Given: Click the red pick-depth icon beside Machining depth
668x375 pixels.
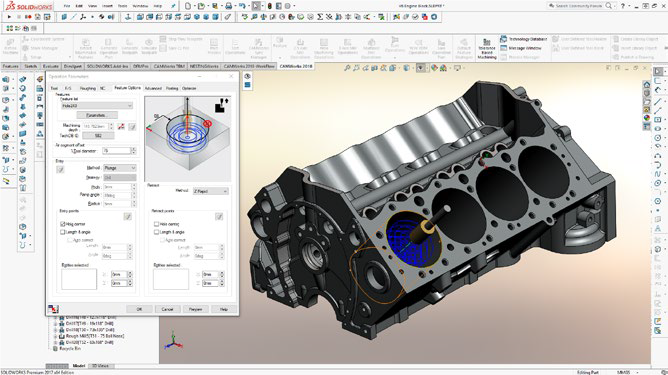Looking at the screenshot, I should point(121,127).
